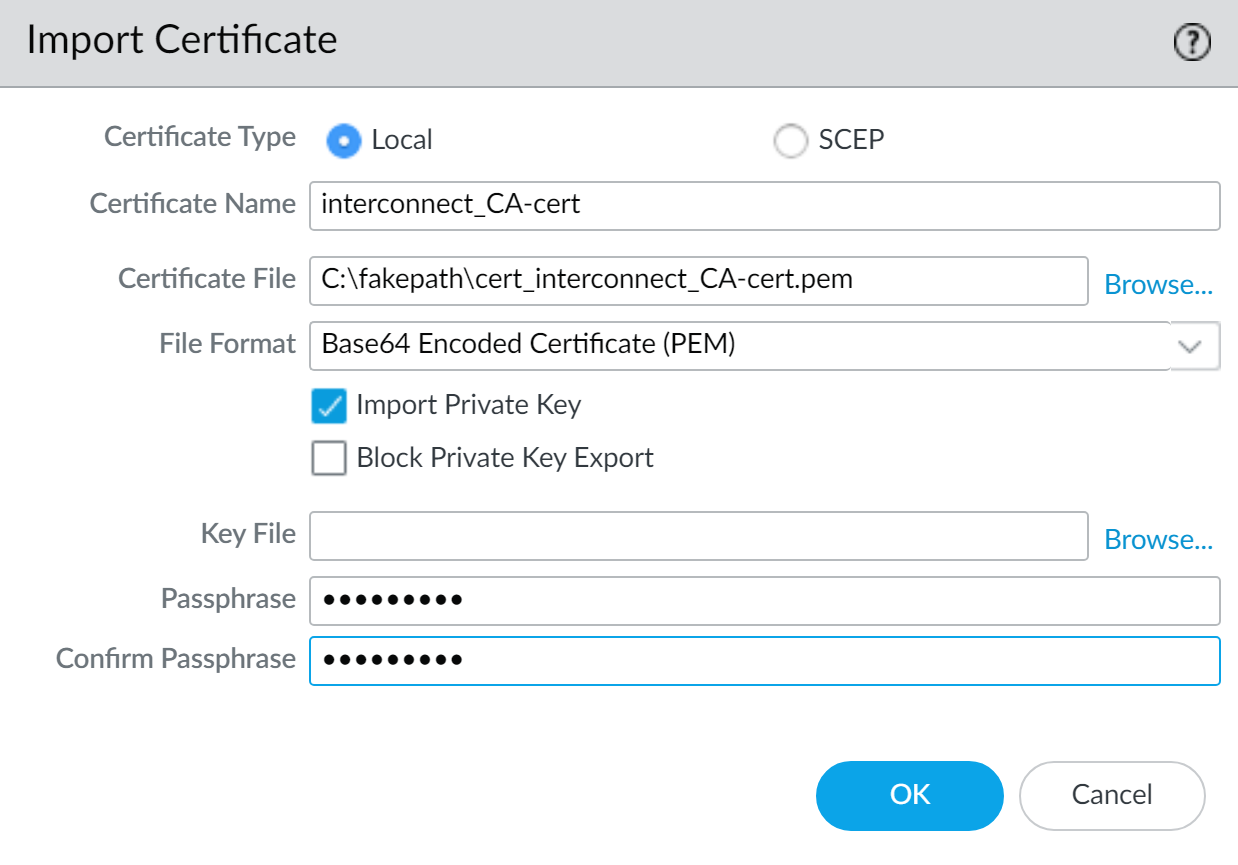This screenshot has width=1238, height=865.
Task: Click the Base64 Encoded Certificate combo box
Action: (738, 345)
